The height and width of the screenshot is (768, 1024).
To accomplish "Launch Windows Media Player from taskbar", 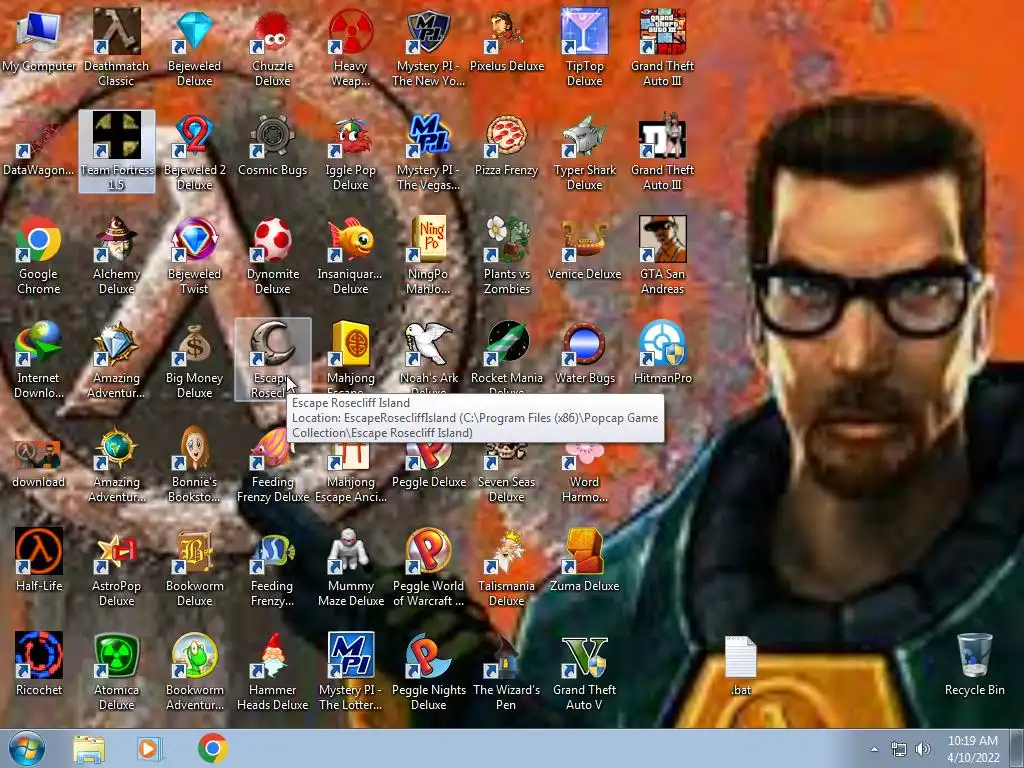I will [x=150, y=749].
